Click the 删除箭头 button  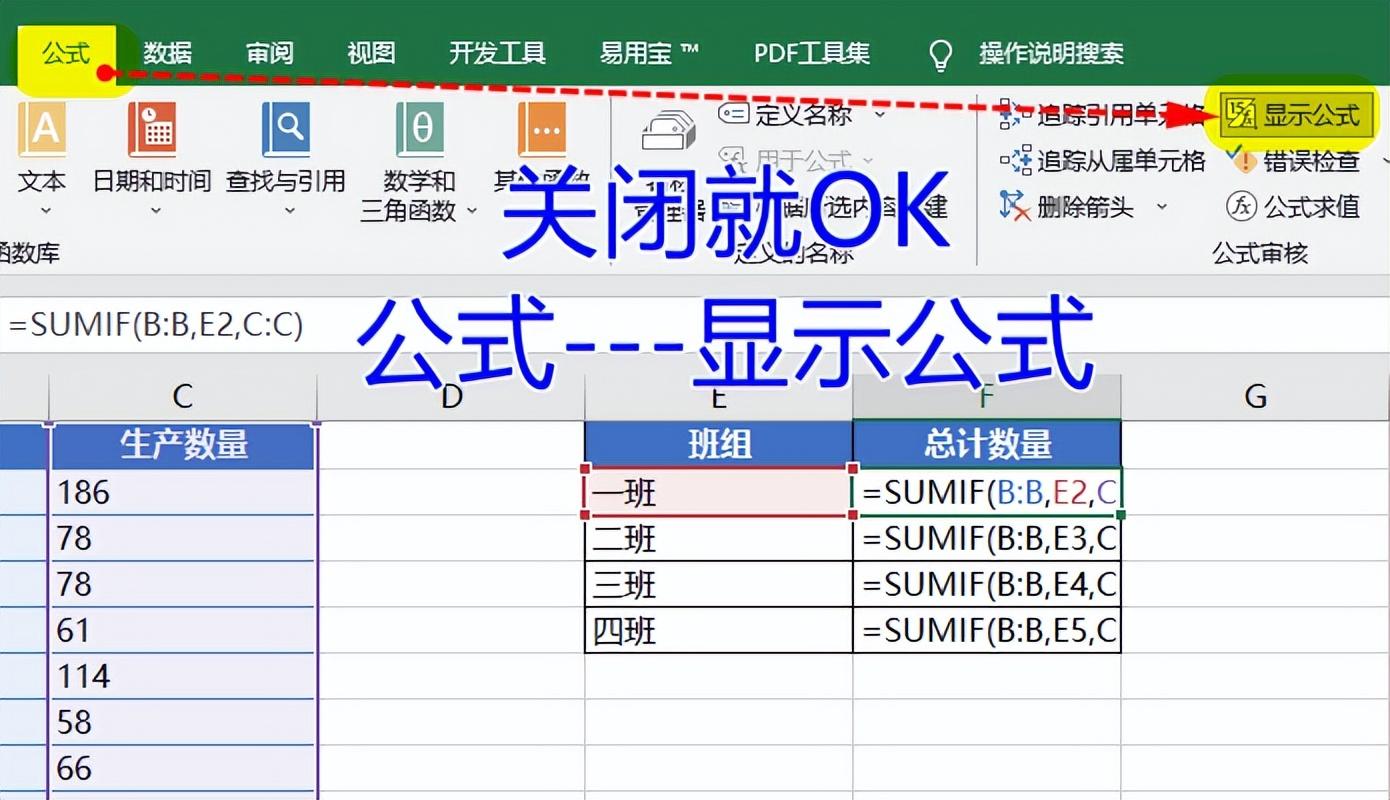coord(1067,207)
